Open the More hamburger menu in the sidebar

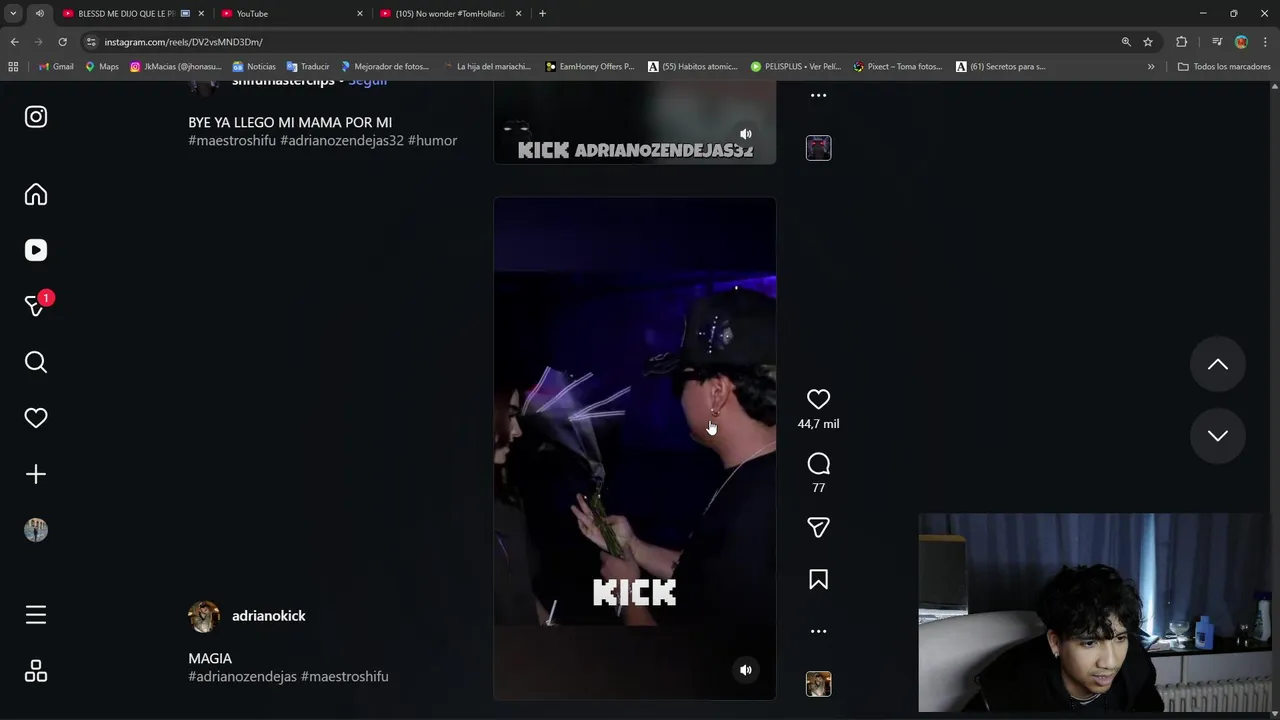click(36, 615)
